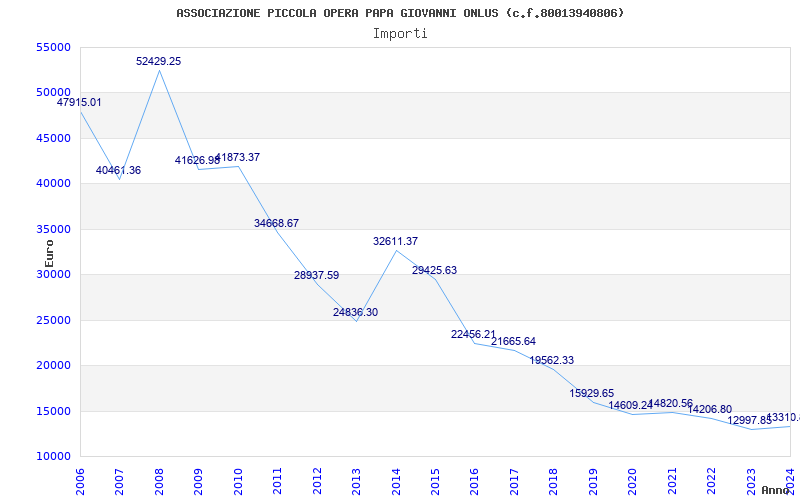Click the Anno axis title

[776, 490]
